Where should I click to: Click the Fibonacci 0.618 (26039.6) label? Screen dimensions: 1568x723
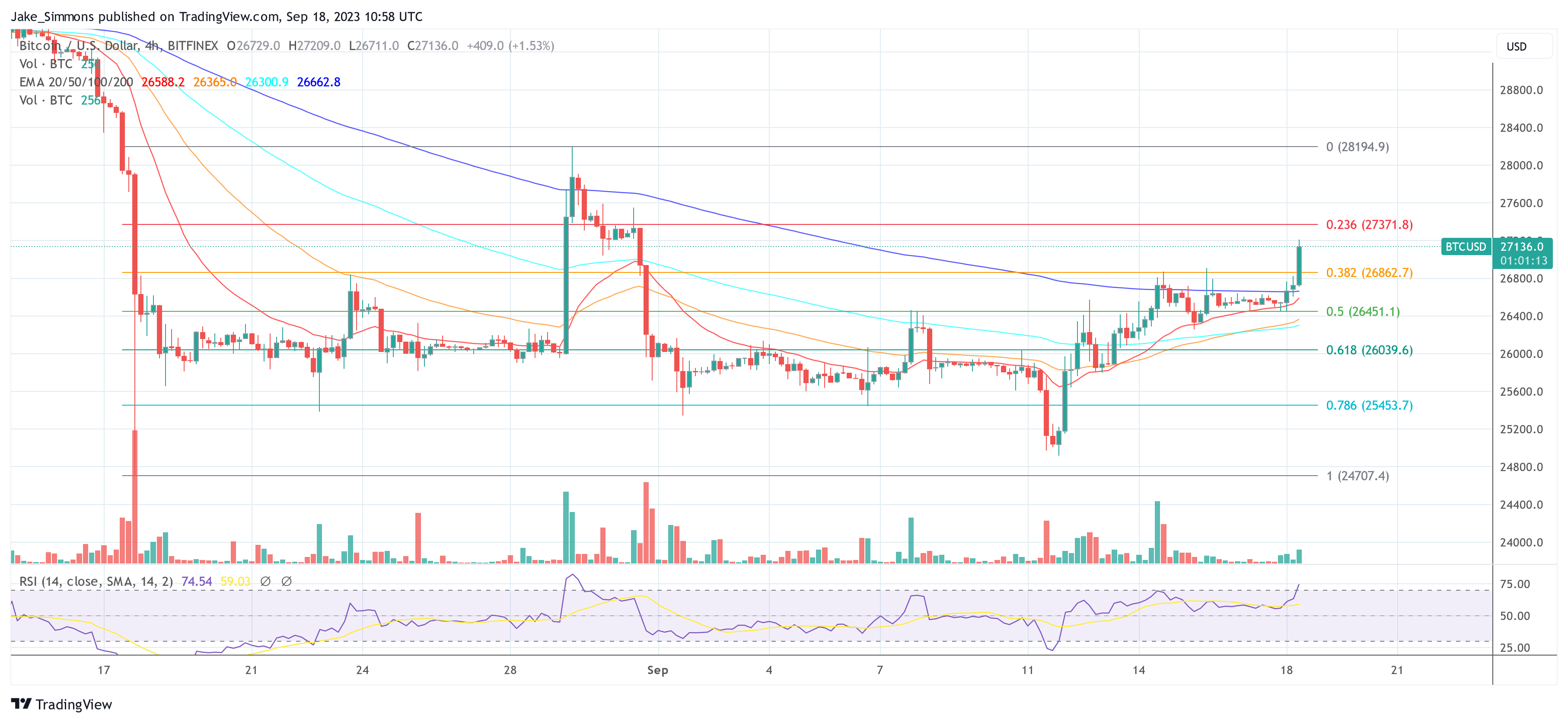click(1370, 350)
